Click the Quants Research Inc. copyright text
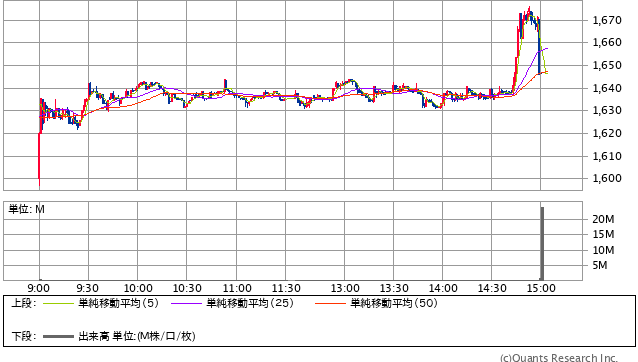Viewport: 638px width, 362px height. click(559, 358)
